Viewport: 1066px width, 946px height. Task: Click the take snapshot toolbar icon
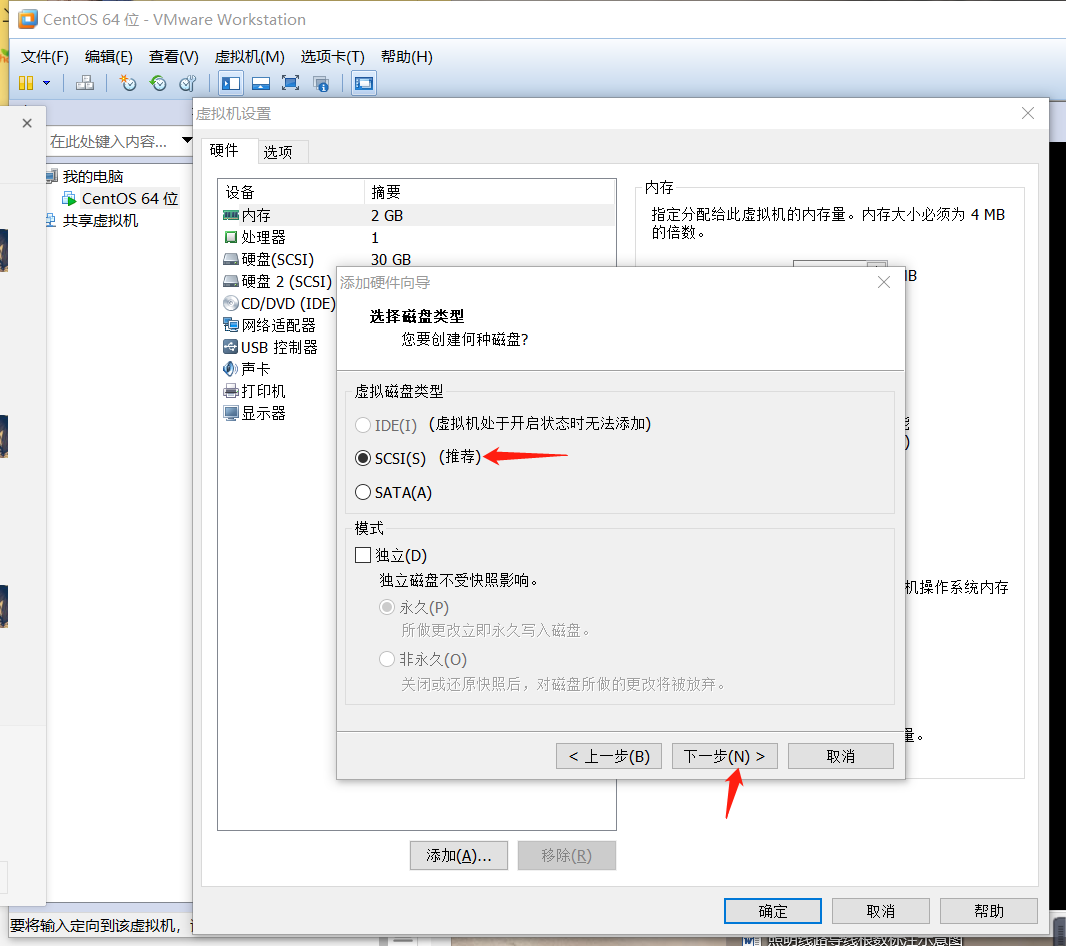pos(128,83)
